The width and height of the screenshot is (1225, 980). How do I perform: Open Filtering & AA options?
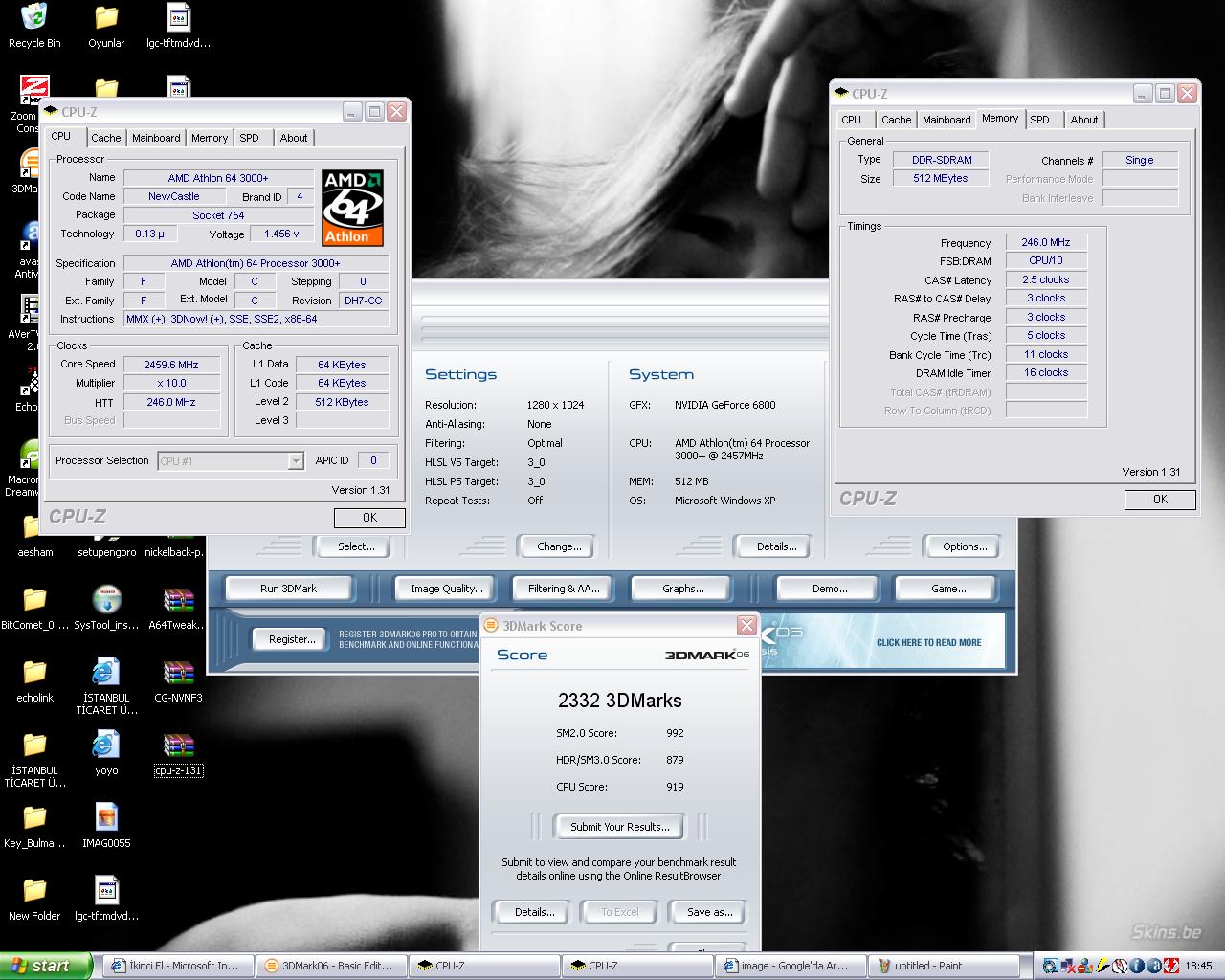[564, 589]
